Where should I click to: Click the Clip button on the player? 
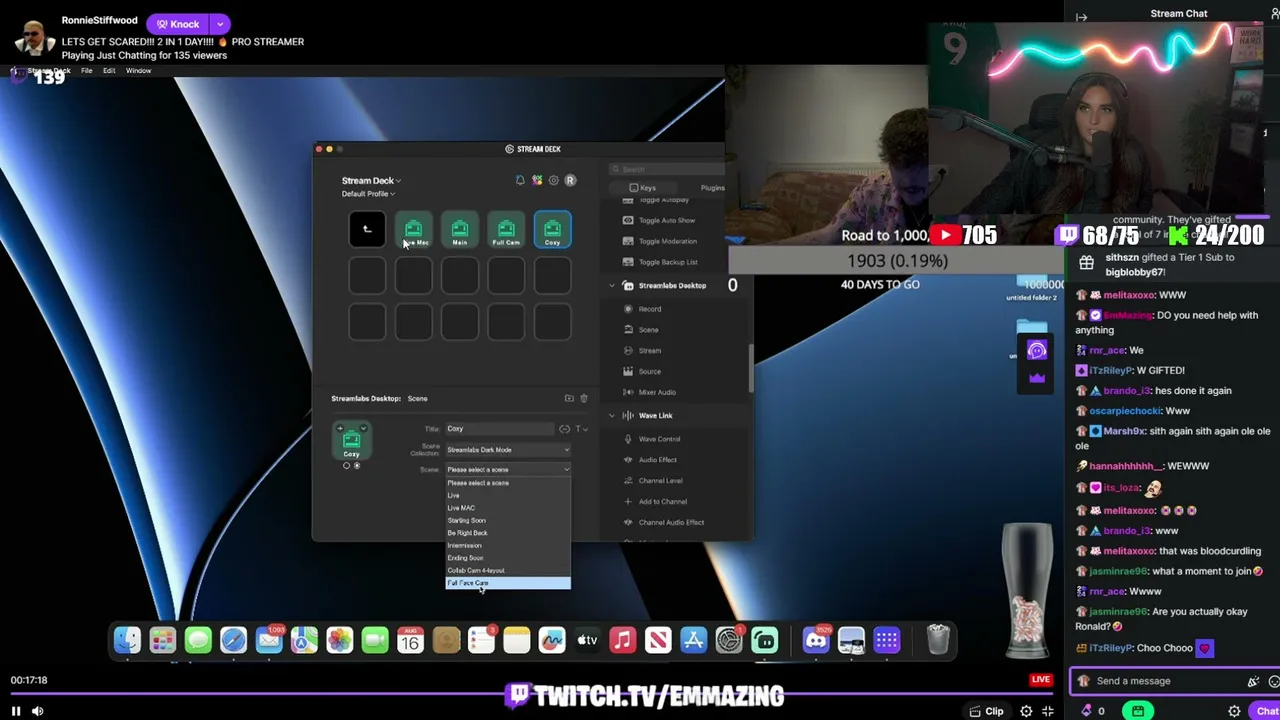pyautogui.click(x=987, y=711)
